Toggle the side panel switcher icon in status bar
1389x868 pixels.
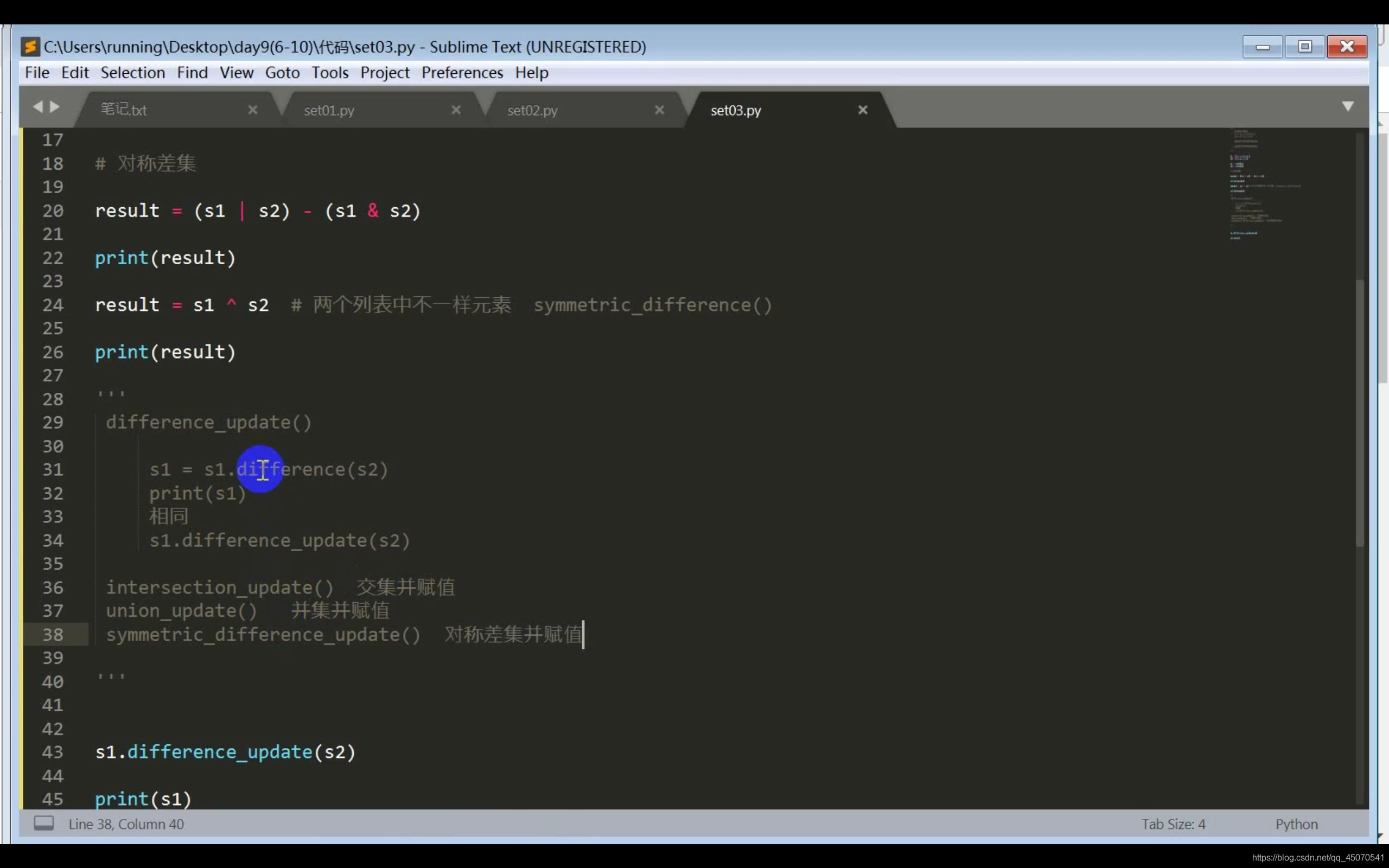coord(43,823)
